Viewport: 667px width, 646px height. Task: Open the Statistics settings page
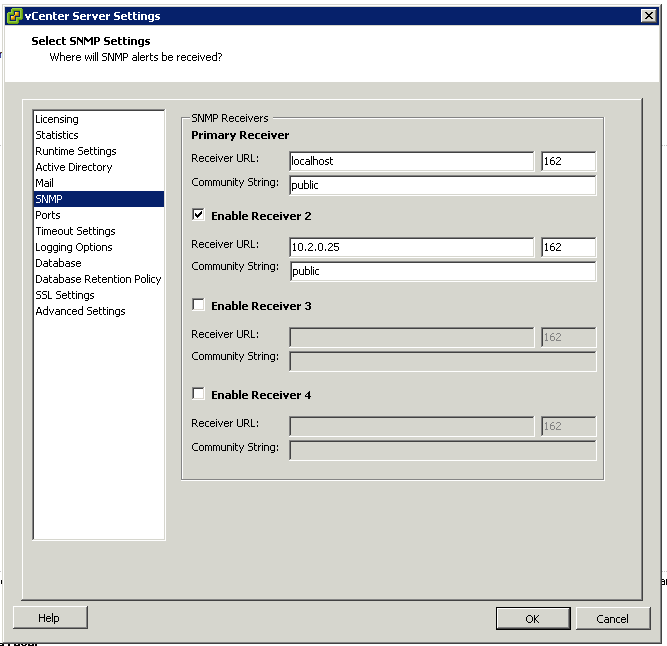[98, 135]
